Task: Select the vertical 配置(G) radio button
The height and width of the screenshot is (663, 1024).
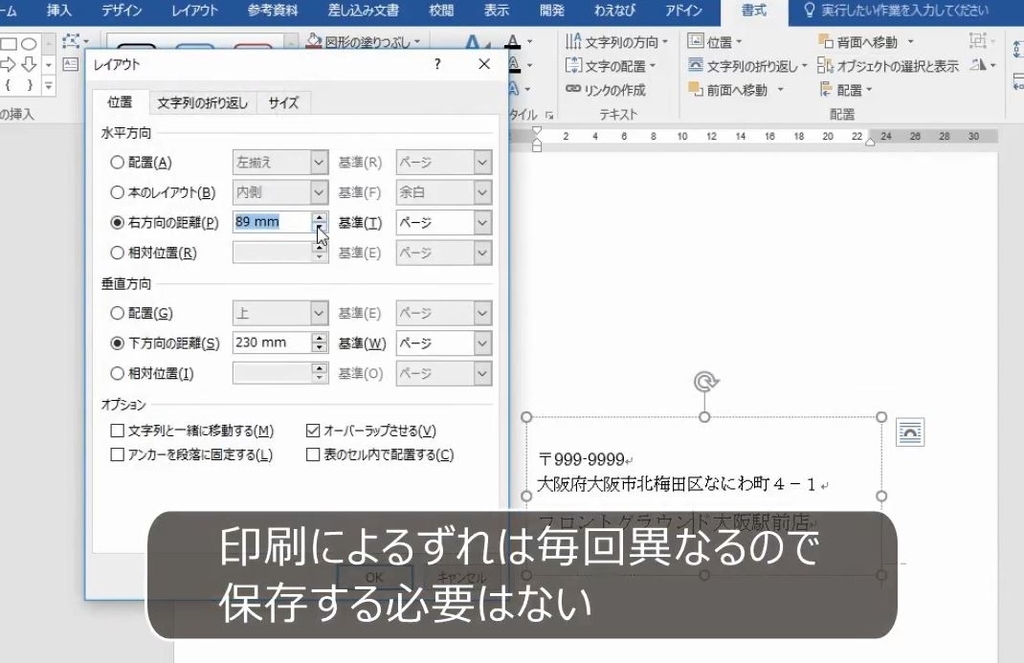Action: 117,313
